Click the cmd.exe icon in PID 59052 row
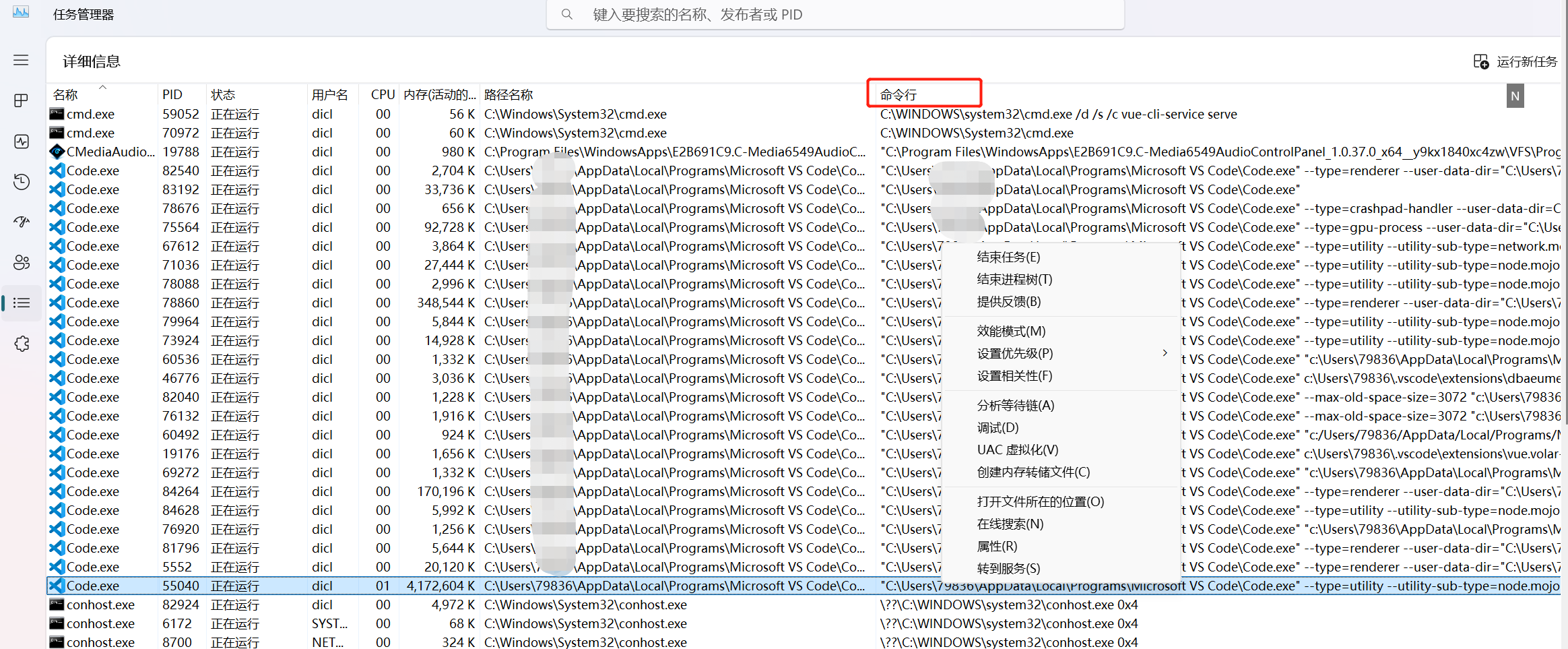1568x649 pixels. click(57, 114)
